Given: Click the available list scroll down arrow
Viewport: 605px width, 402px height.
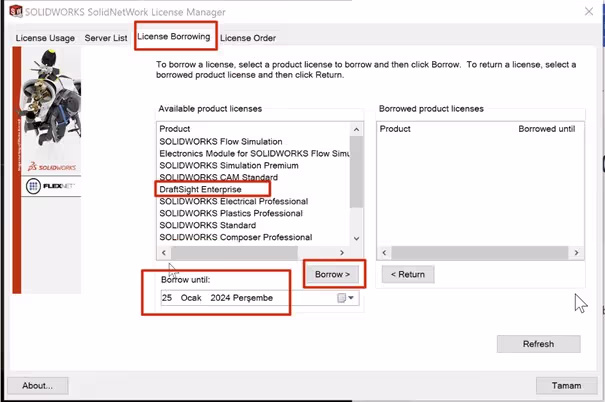Looking at the screenshot, I should point(356,238).
